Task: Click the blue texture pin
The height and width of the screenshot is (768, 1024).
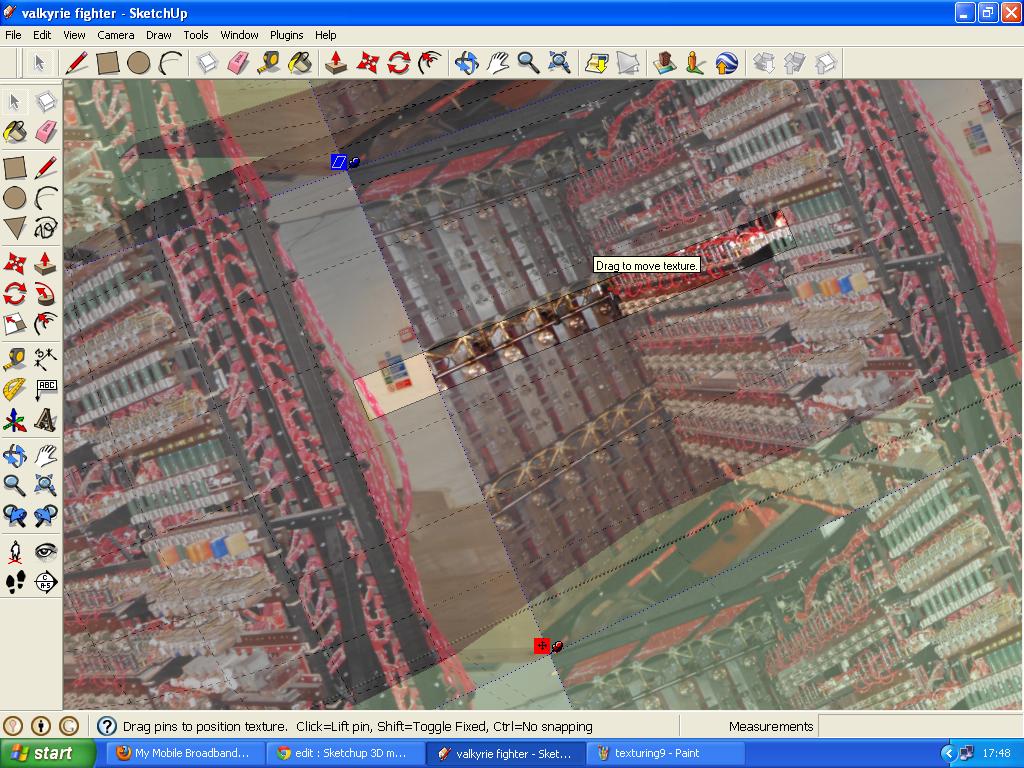Action: point(338,162)
